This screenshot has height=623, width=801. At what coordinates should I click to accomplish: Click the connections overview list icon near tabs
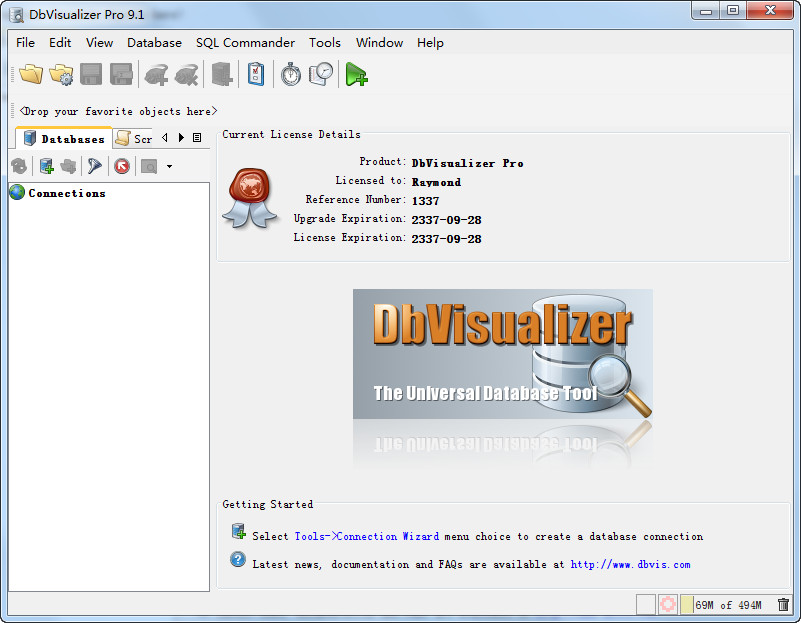point(197,137)
